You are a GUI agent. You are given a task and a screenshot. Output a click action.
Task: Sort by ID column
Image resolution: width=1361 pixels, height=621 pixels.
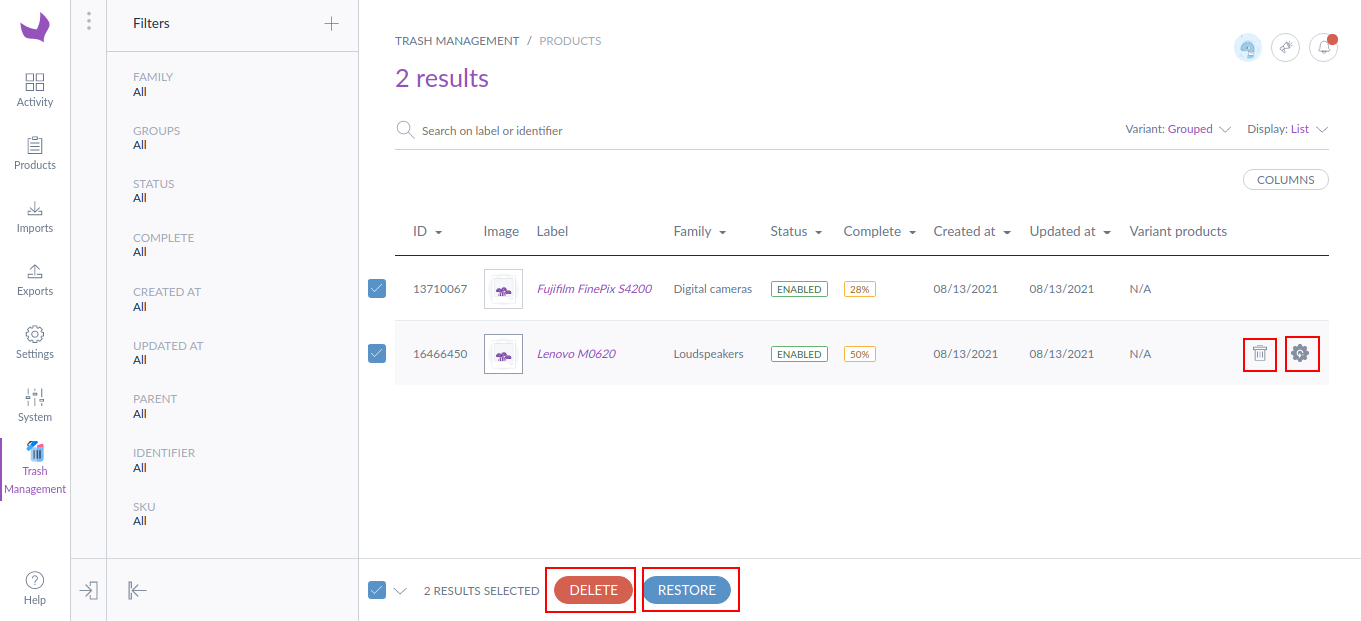coord(427,231)
